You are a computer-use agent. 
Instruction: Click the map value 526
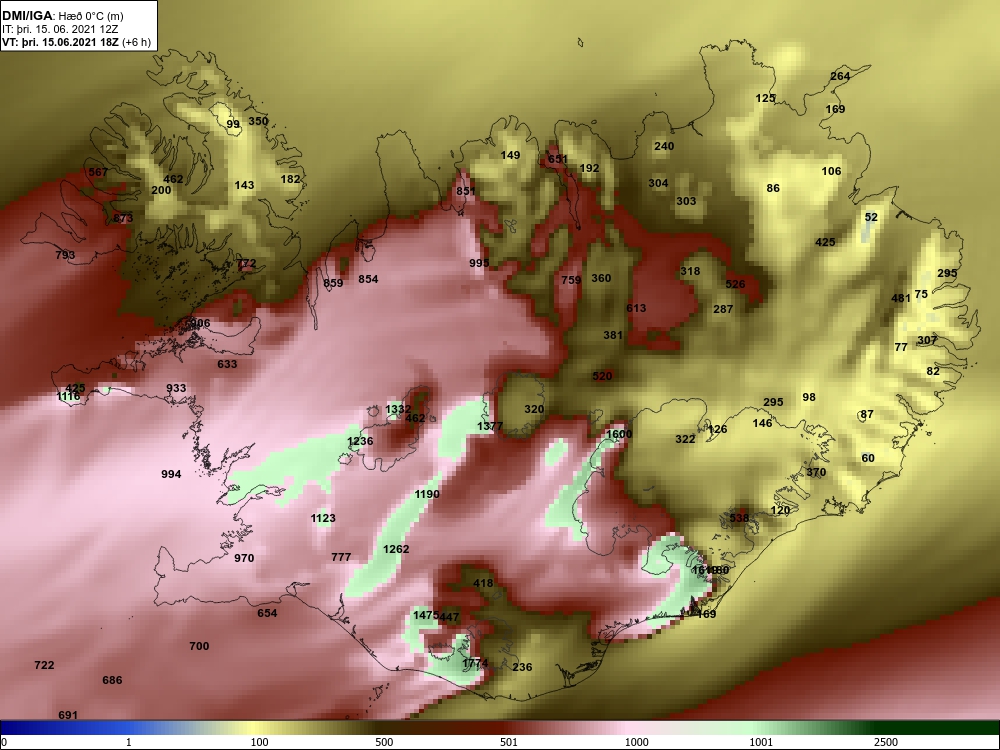pos(735,284)
